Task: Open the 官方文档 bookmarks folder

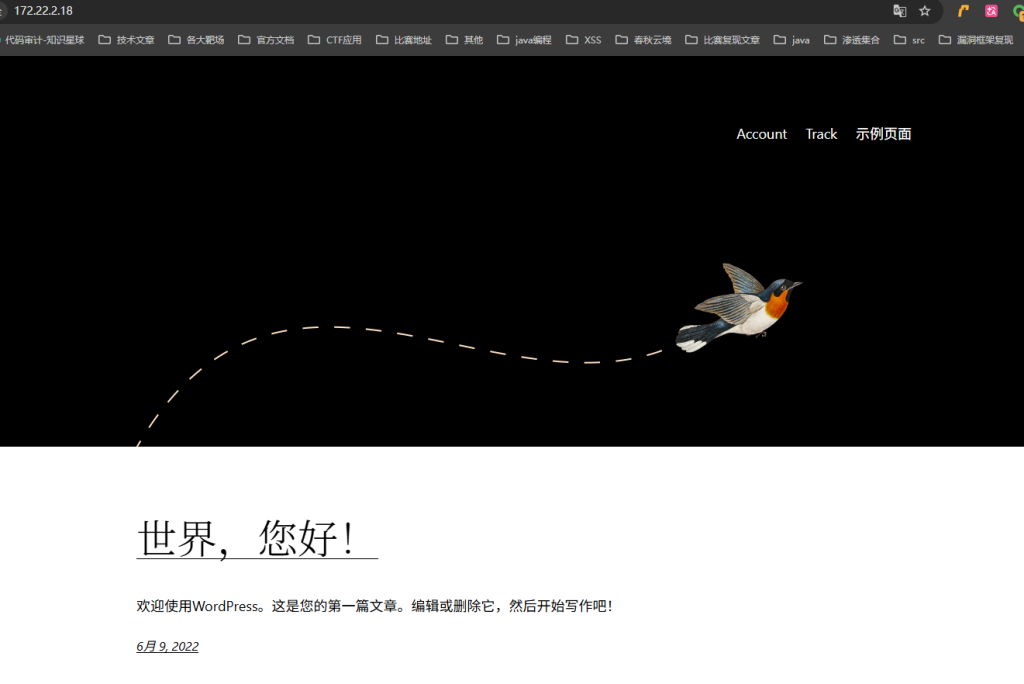Action: pos(266,40)
